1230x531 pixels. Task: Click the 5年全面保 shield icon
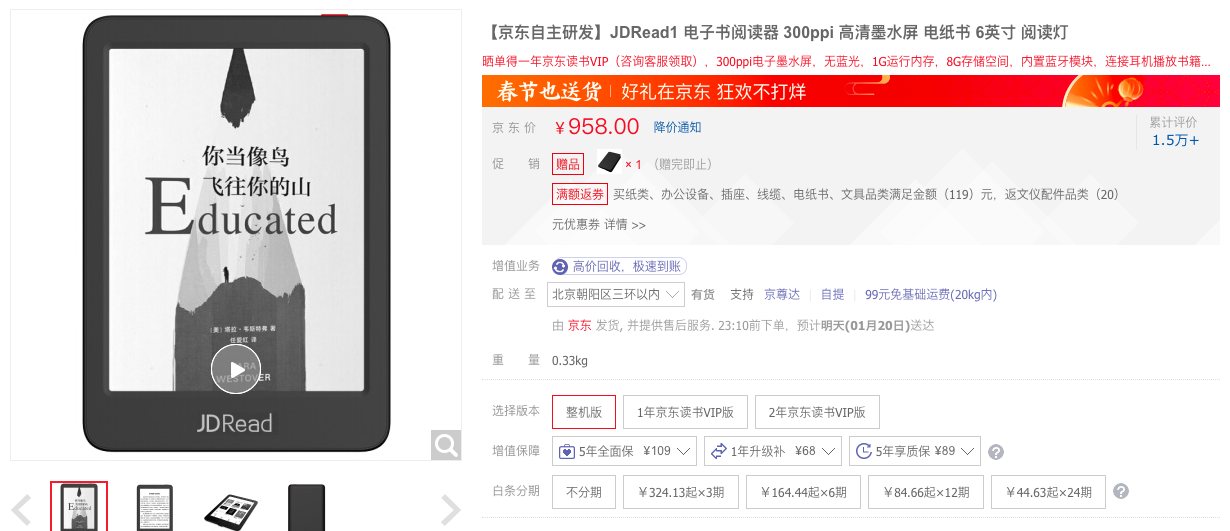pyautogui.click(x=567, y=451)
